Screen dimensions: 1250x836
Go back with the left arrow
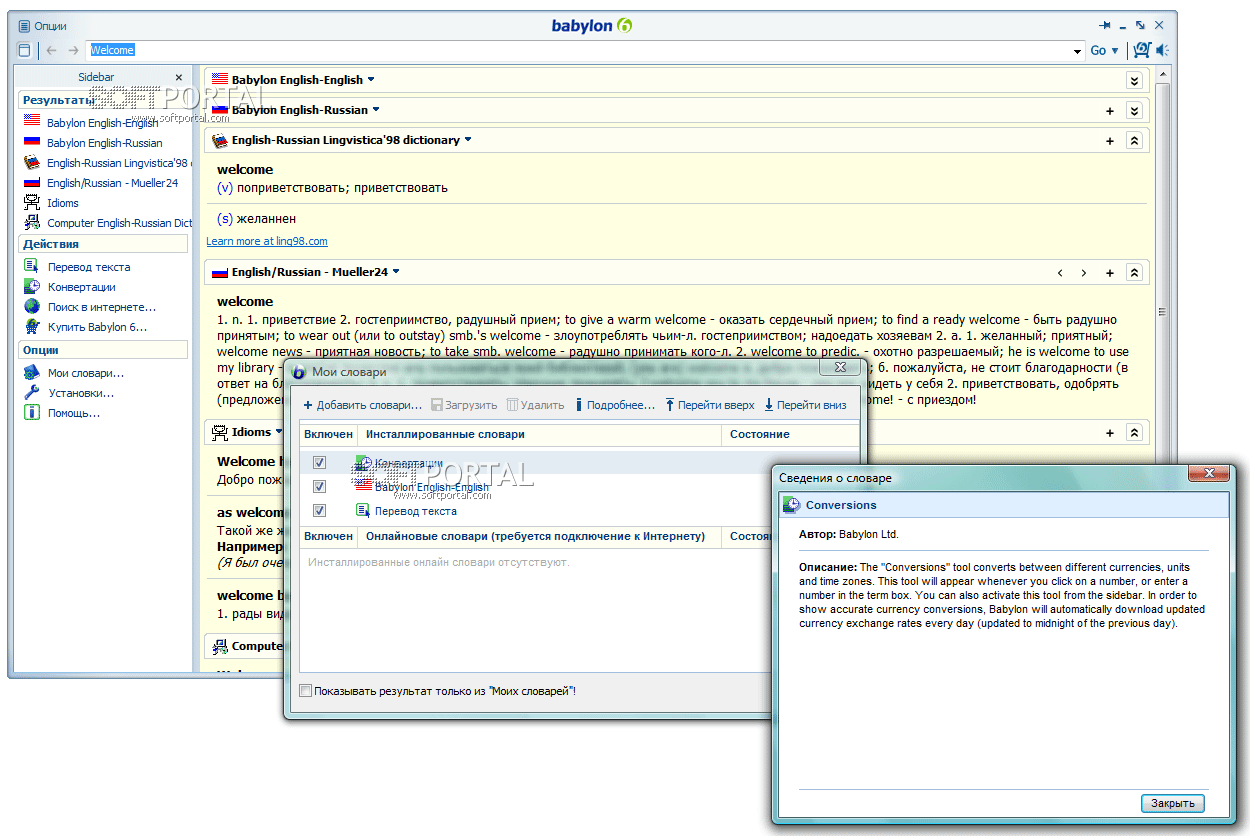(52, 50)
